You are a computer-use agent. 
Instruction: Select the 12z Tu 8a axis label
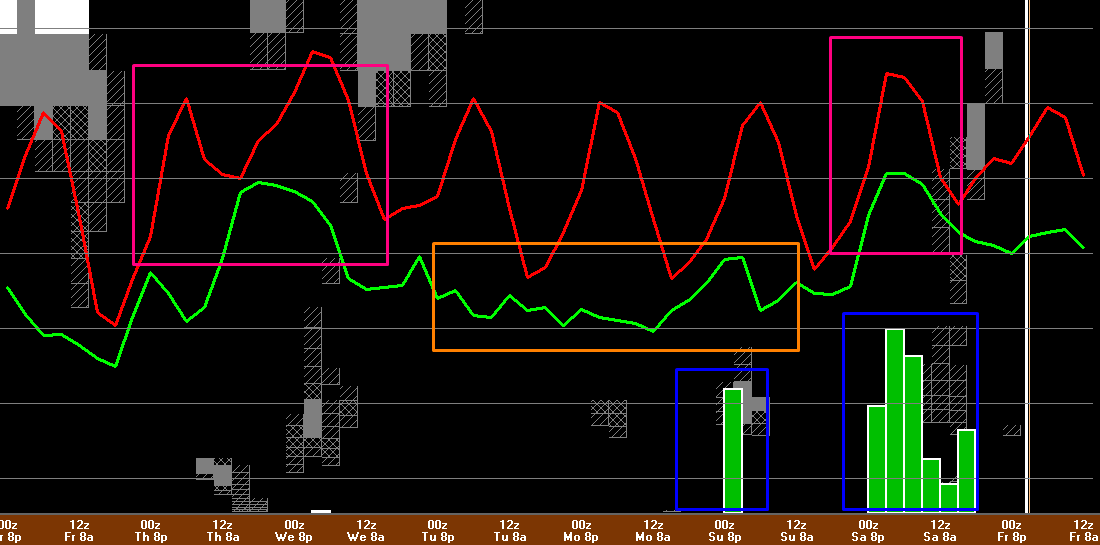click(x=509, y=530)
